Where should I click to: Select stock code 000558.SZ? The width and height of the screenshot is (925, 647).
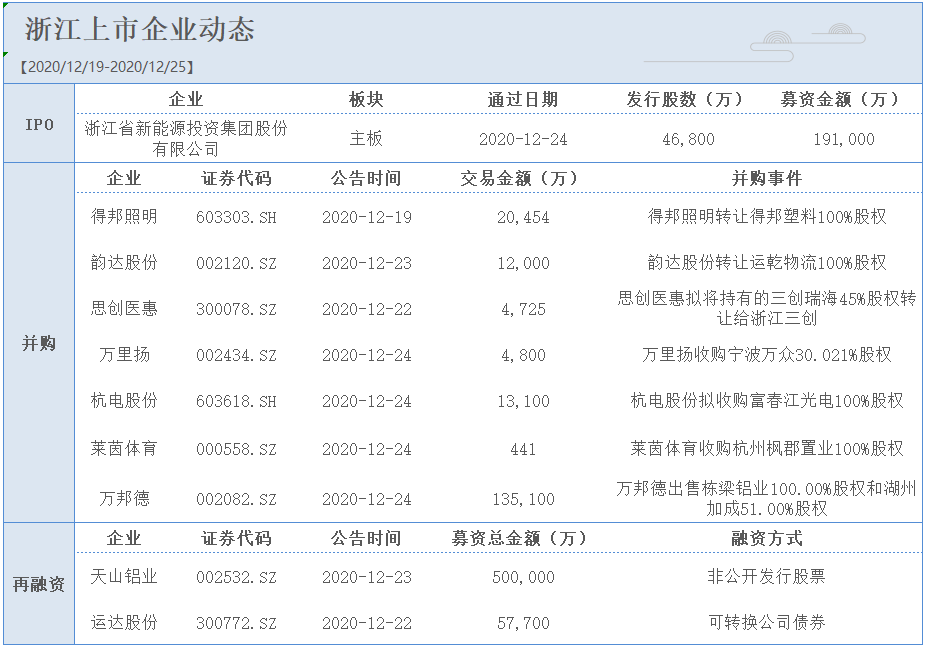[236, 449]
